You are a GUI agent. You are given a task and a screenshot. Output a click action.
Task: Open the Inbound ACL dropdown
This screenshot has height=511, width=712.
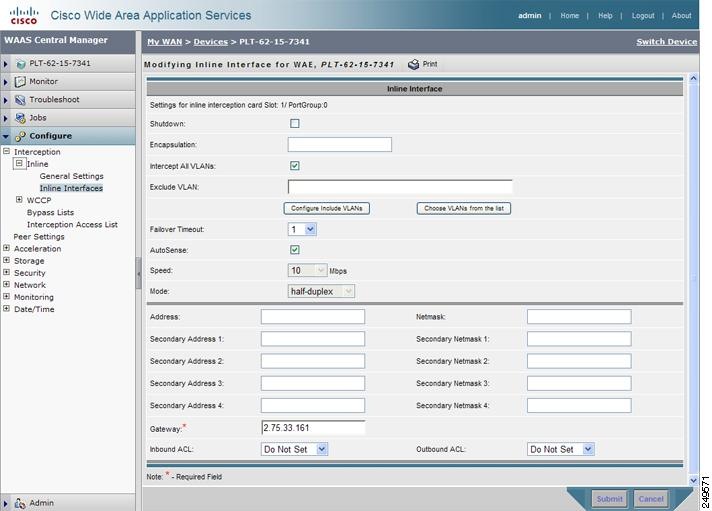(294, 449)
